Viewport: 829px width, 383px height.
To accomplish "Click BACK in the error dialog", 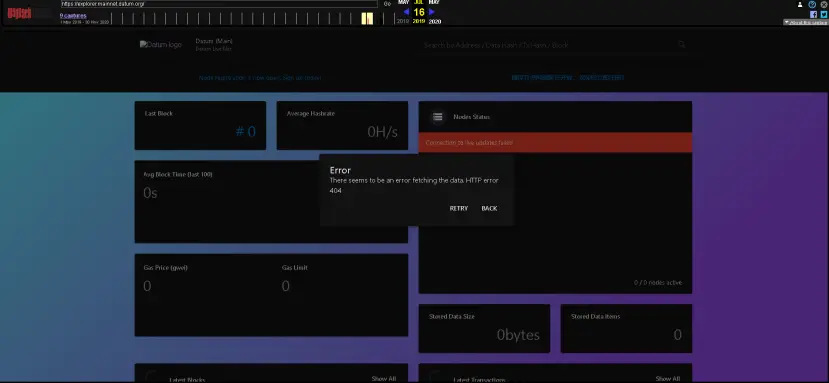I will 489,208.
